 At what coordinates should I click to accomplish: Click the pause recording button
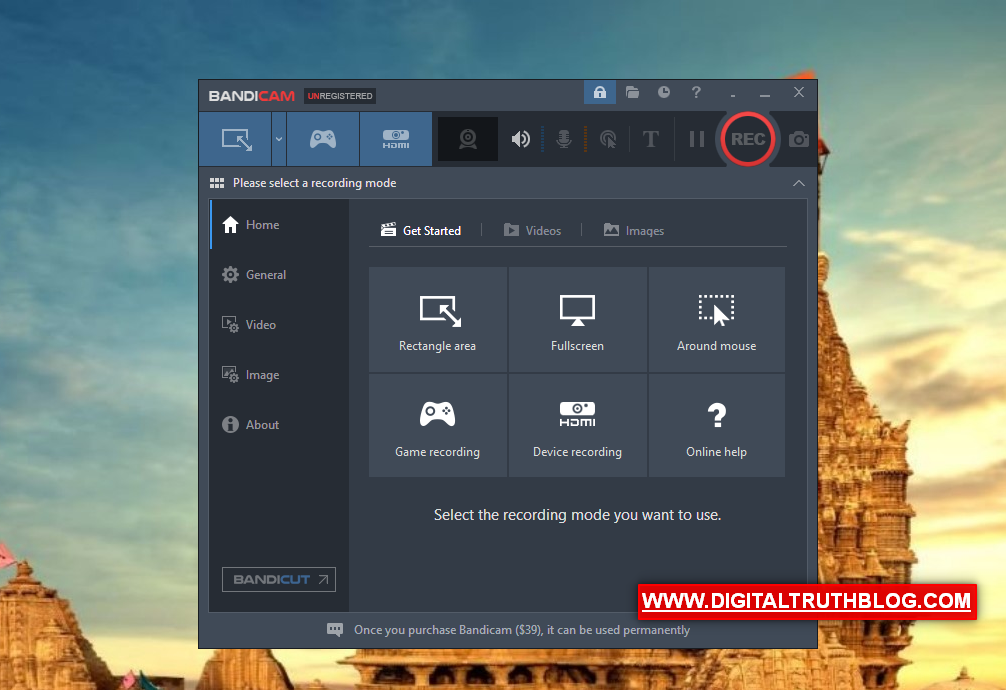pyautogui.click(x=697, y=139)
